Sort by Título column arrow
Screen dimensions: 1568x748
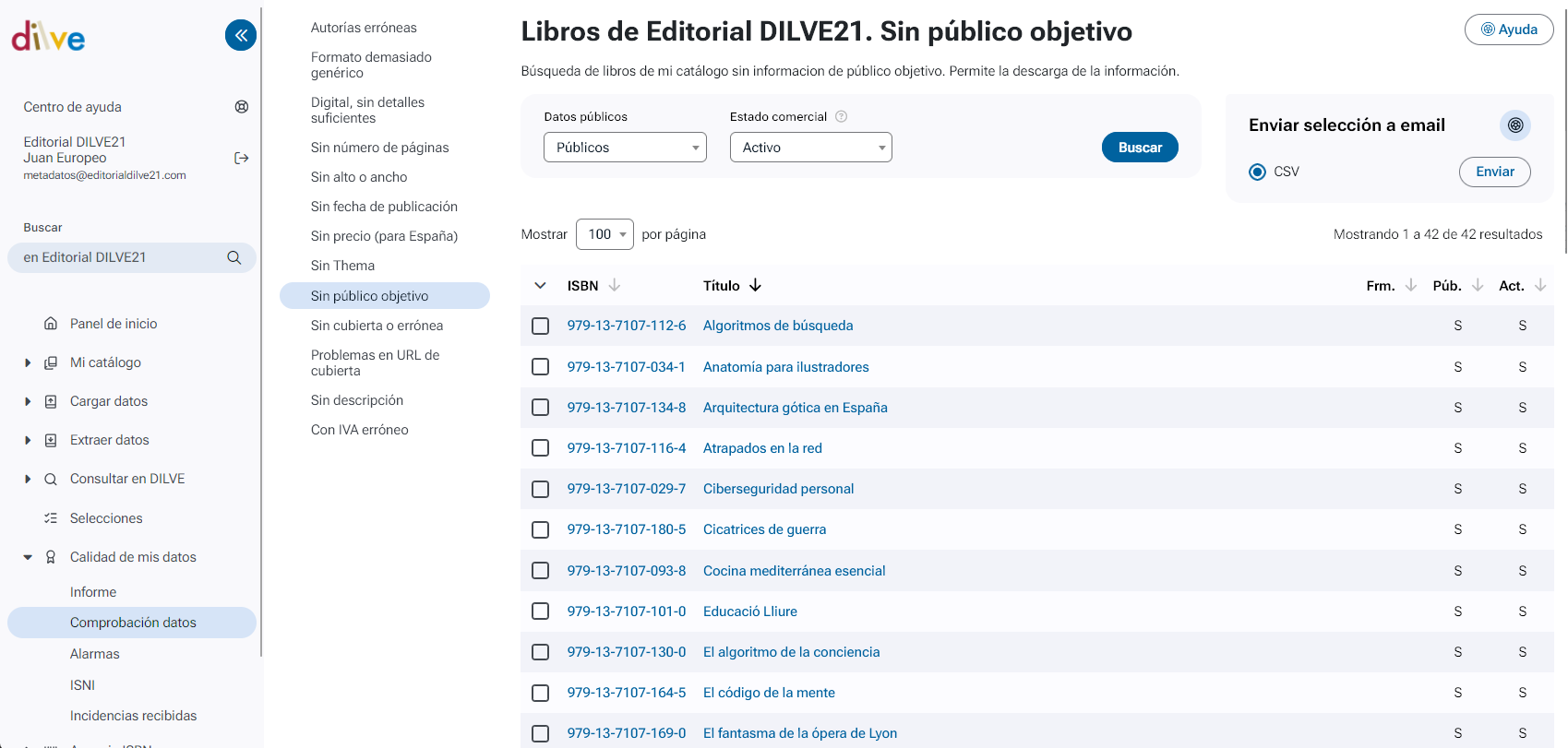click(755, 286)
